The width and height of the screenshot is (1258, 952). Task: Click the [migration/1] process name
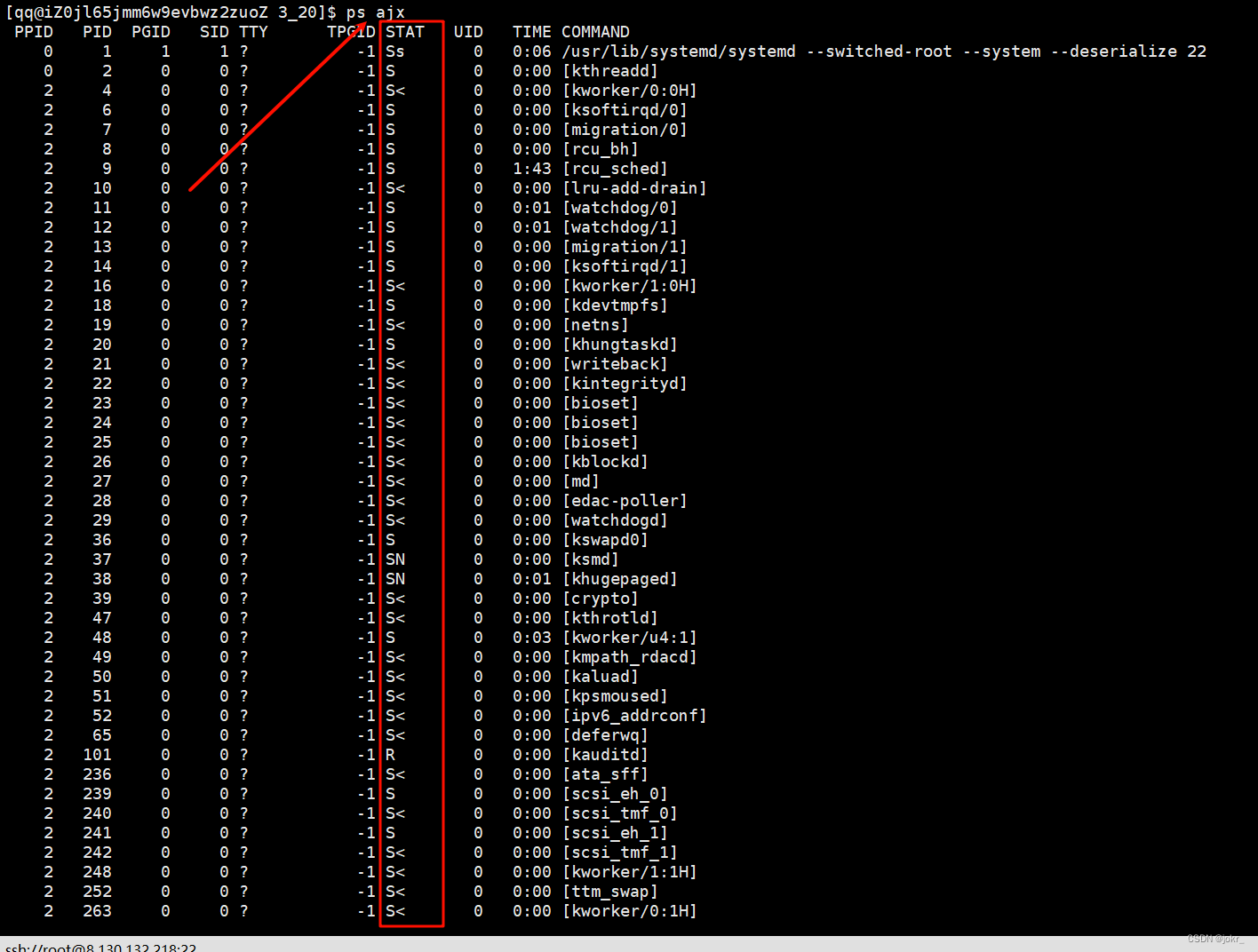tap(625, 247)
